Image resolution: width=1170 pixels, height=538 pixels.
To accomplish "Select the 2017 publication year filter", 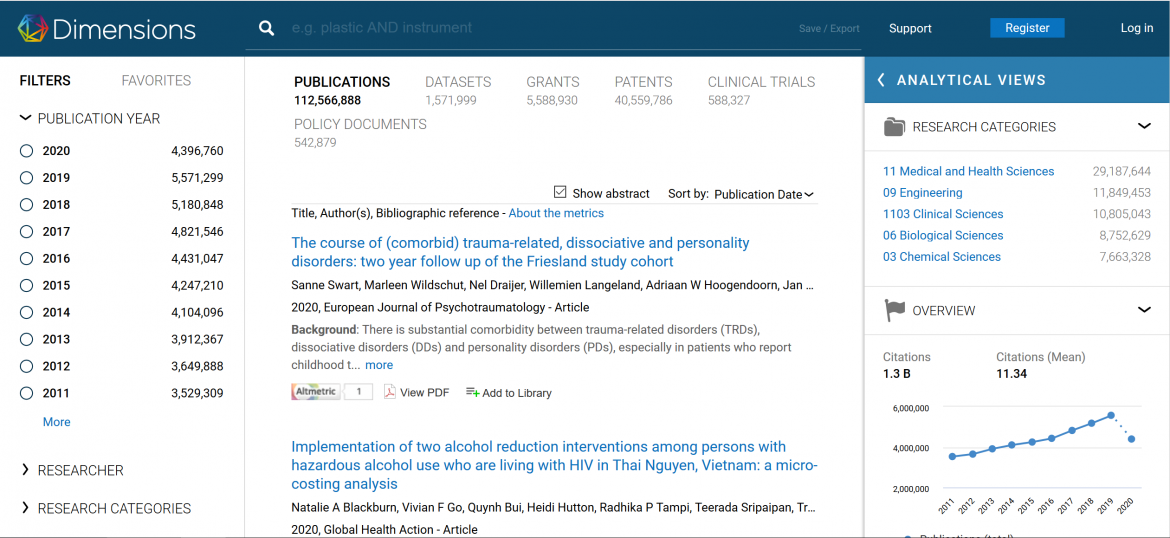I will (27, 232).
